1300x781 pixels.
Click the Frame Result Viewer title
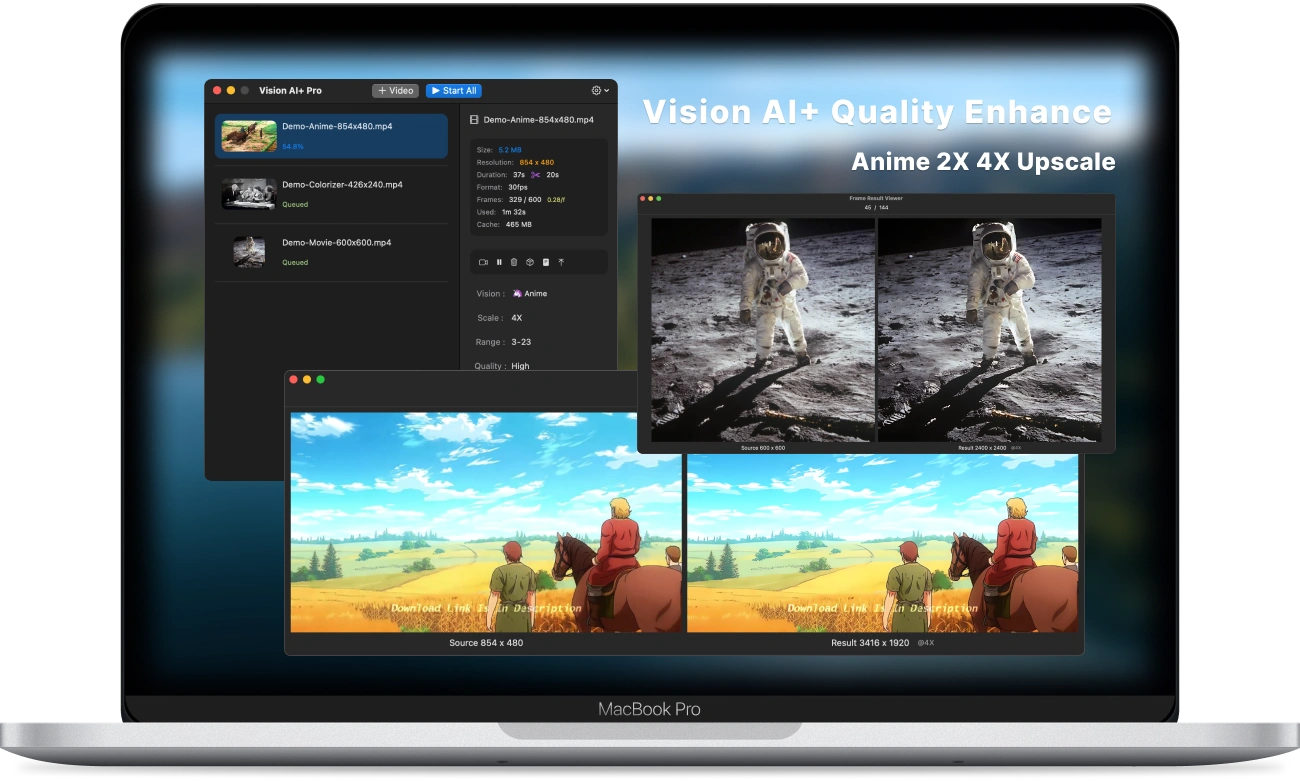[x=876, y=198]
